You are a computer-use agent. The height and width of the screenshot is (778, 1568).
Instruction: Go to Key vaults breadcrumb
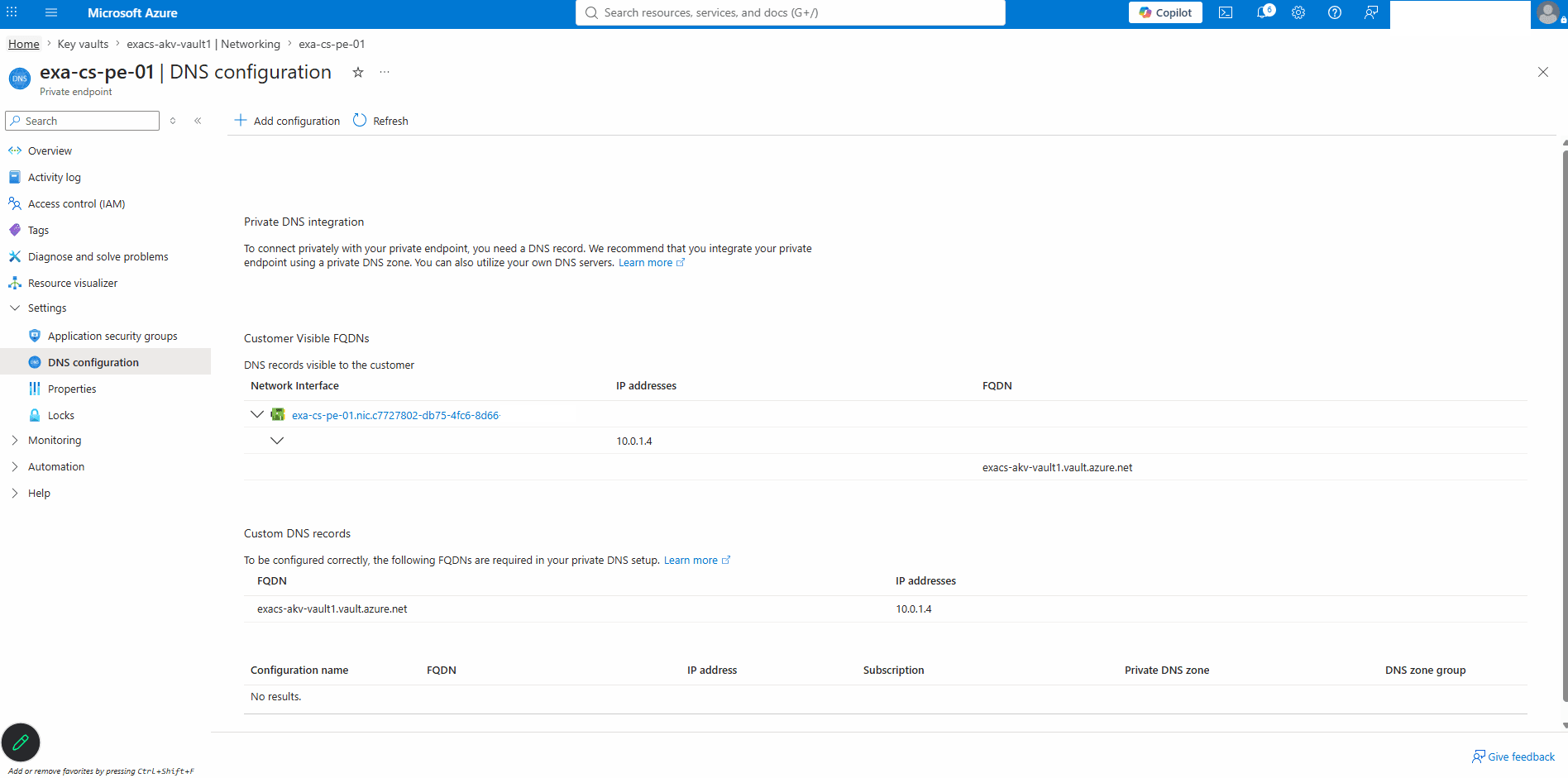[83, 44]
